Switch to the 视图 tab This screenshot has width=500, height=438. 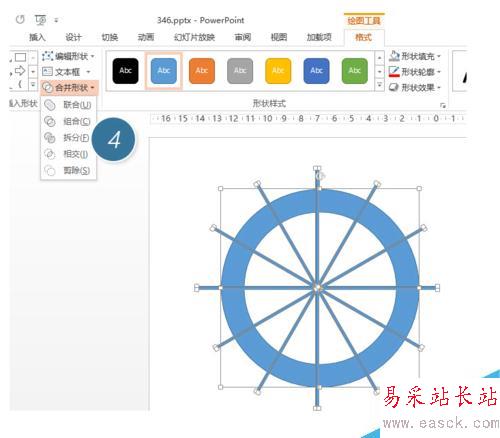tap(279, 37)
